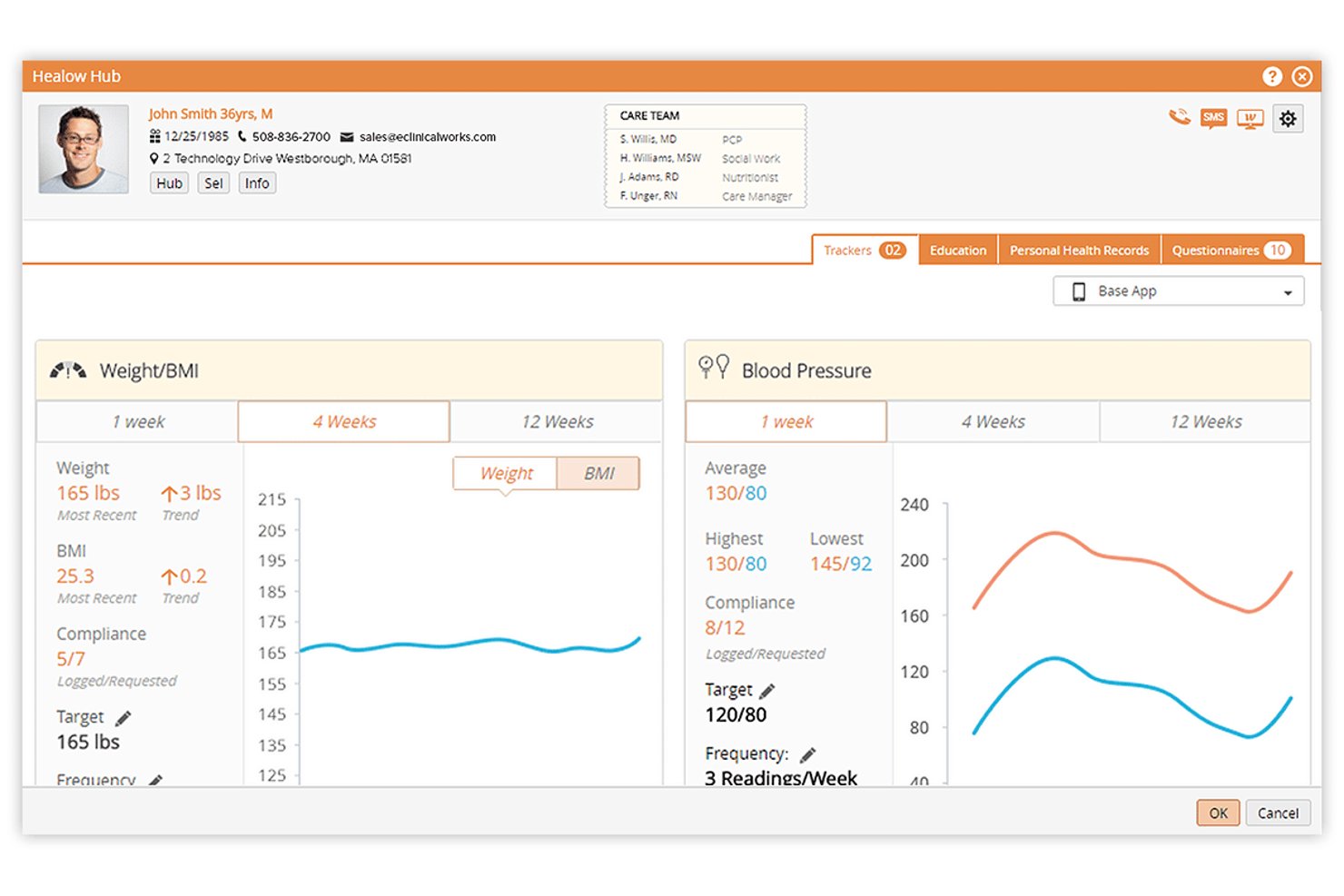Viewport: 1344px width, 896px height.
Task: Click the 10 badge on Questionnaires
Action: (1278, 250)
